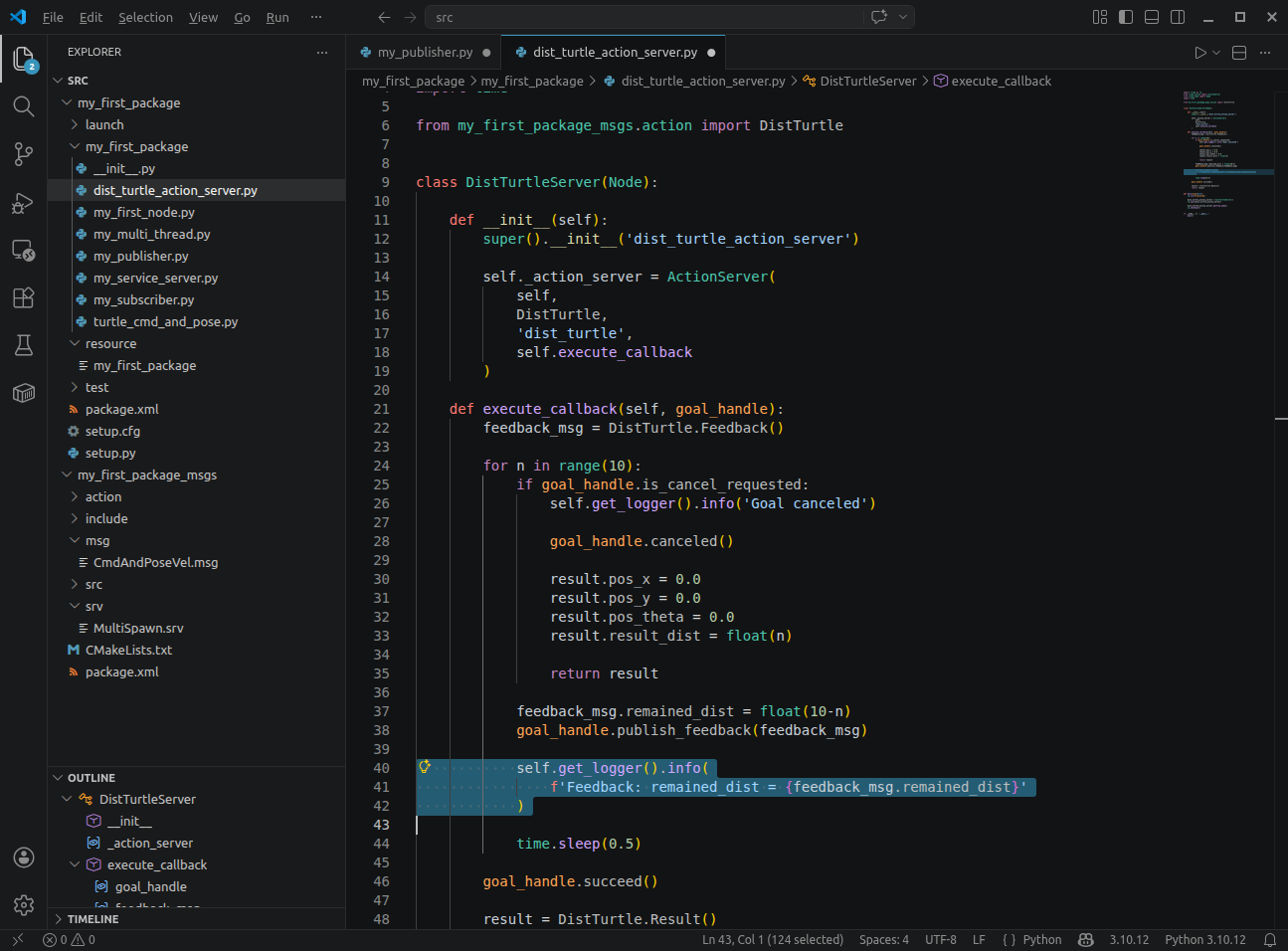The image size is (1288, 951).
Task: Open the Manage gear icon
Action: (24, 905)
